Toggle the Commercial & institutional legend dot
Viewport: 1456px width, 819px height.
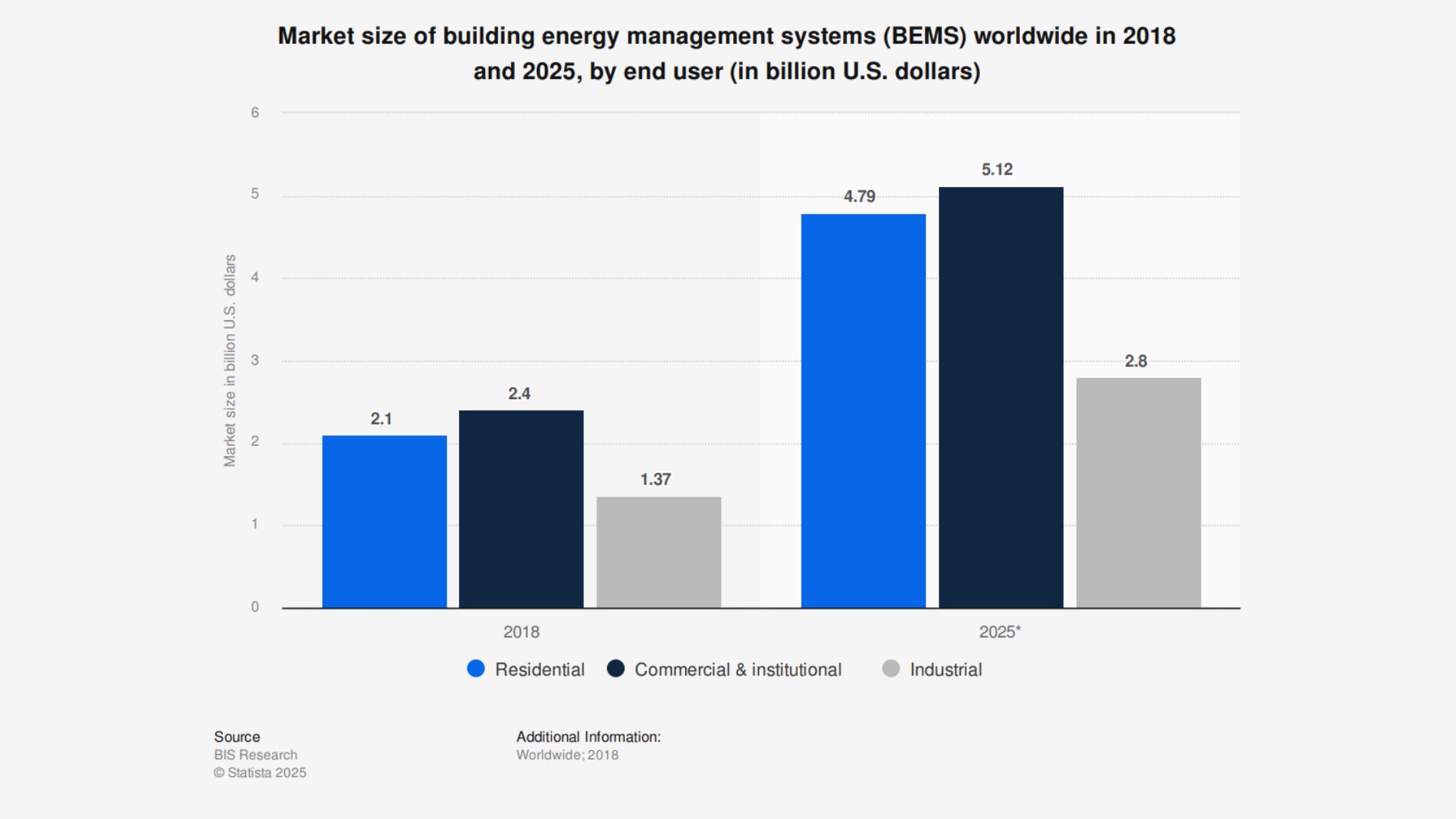tap(615, 669)
